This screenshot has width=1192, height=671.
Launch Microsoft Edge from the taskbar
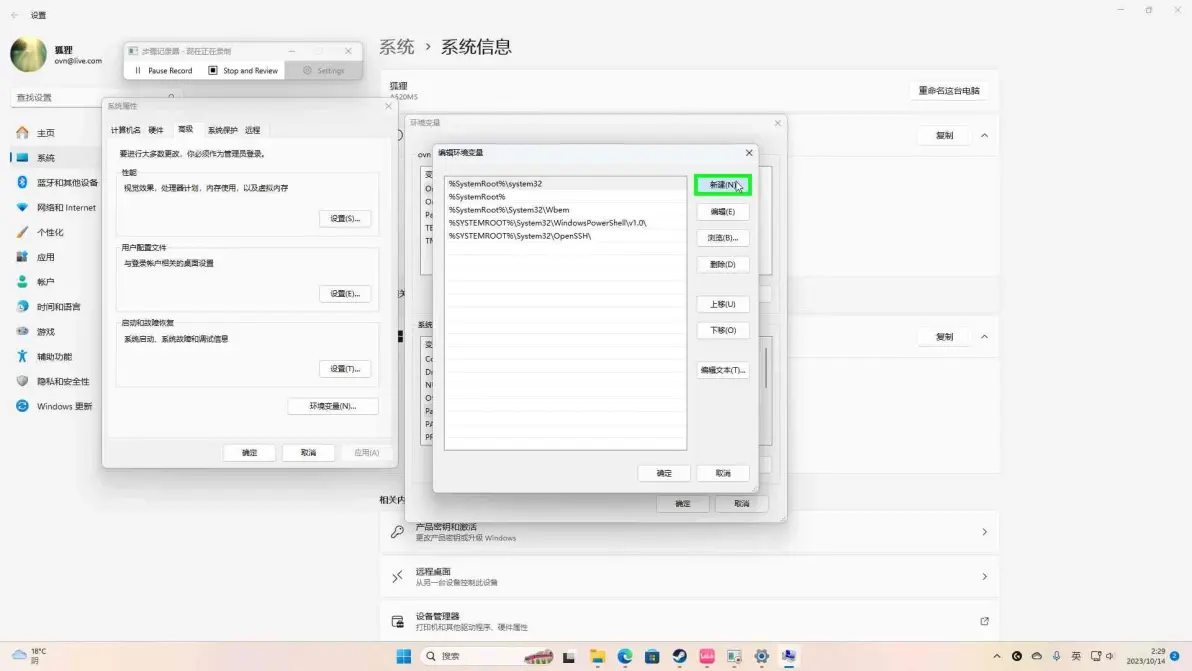625,656
